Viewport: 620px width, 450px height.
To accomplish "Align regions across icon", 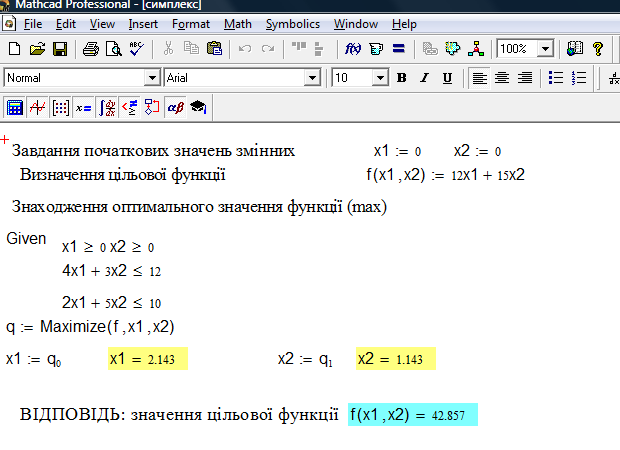I will pos(299,47).
